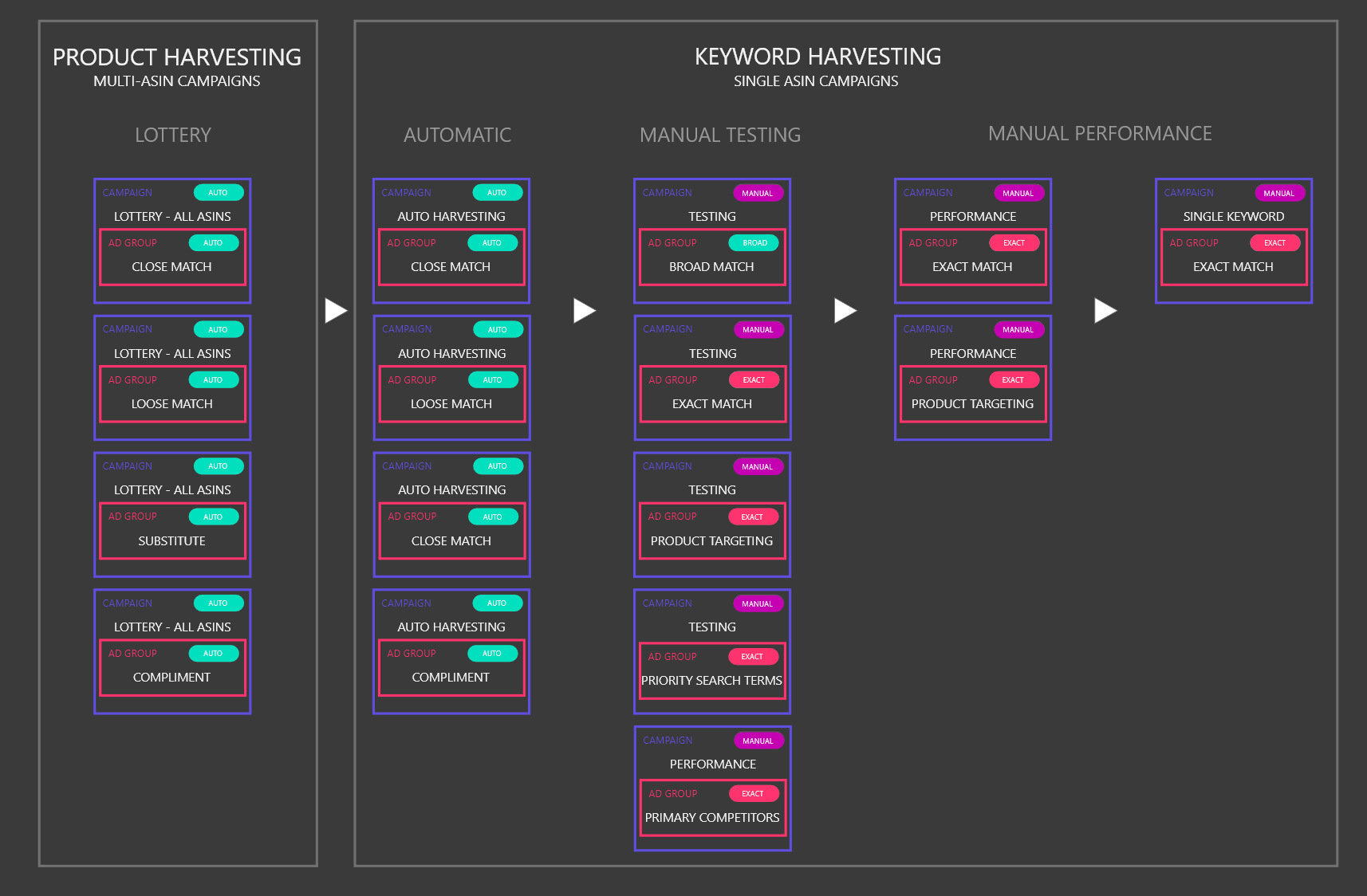Open the SINGLE KEYWORD campaign title
This screenshot has width=1367, height=896.
pyautogui.click(x=1234, y=216)
